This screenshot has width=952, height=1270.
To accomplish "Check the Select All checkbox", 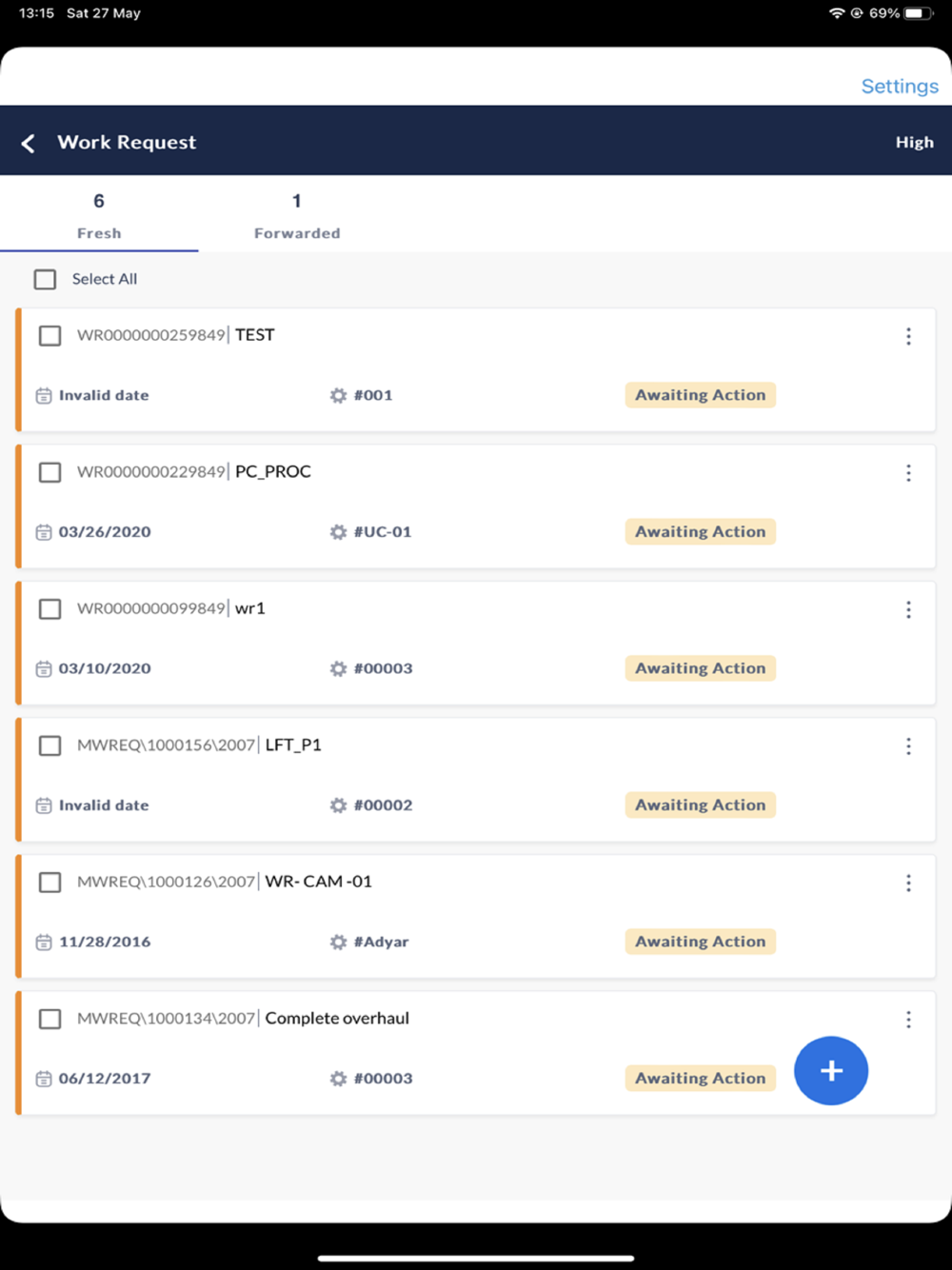I will (x=45, y=279).
